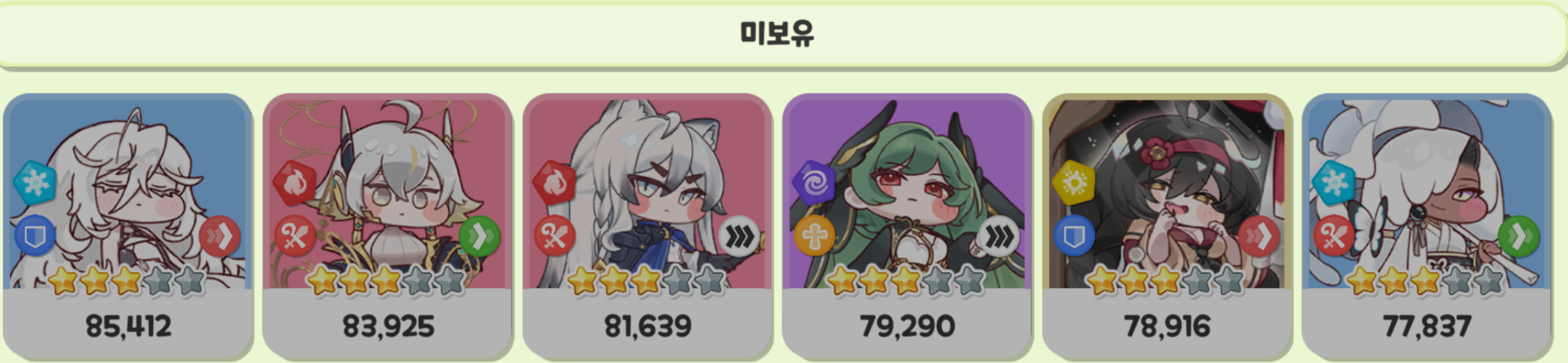Screen dimensions: 1568x363
Task: Click the star rating on 83,925 card
Action: tap(388, 281)
